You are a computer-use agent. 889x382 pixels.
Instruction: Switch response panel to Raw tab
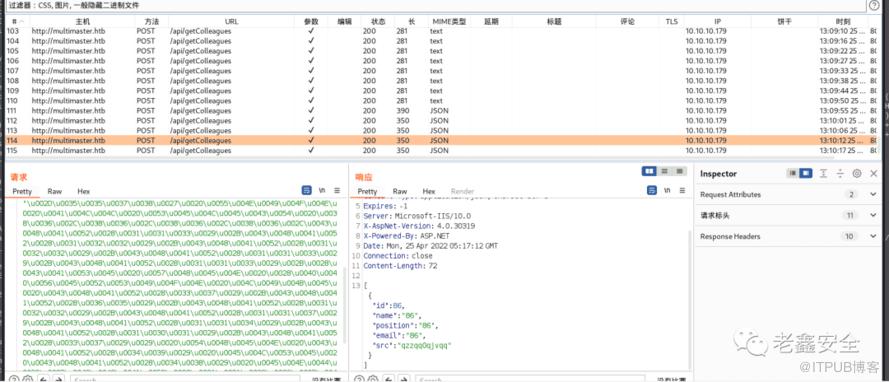point(400,192)
